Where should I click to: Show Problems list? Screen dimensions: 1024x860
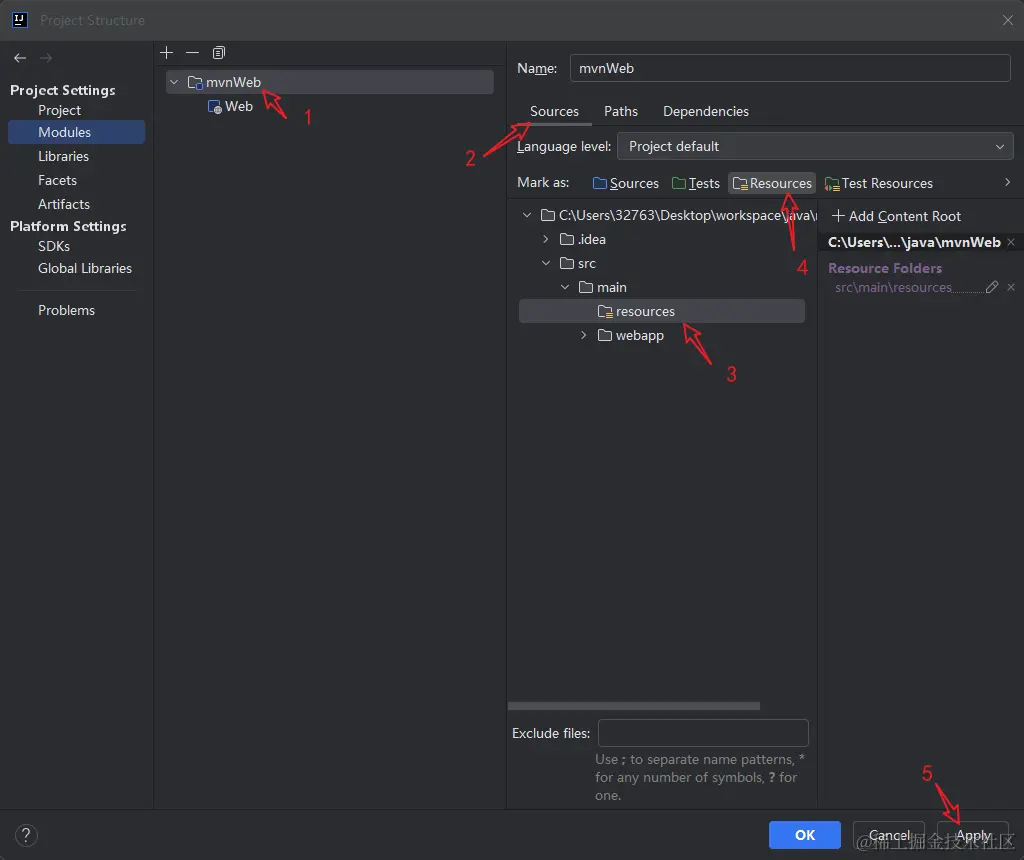coord(66,310)
